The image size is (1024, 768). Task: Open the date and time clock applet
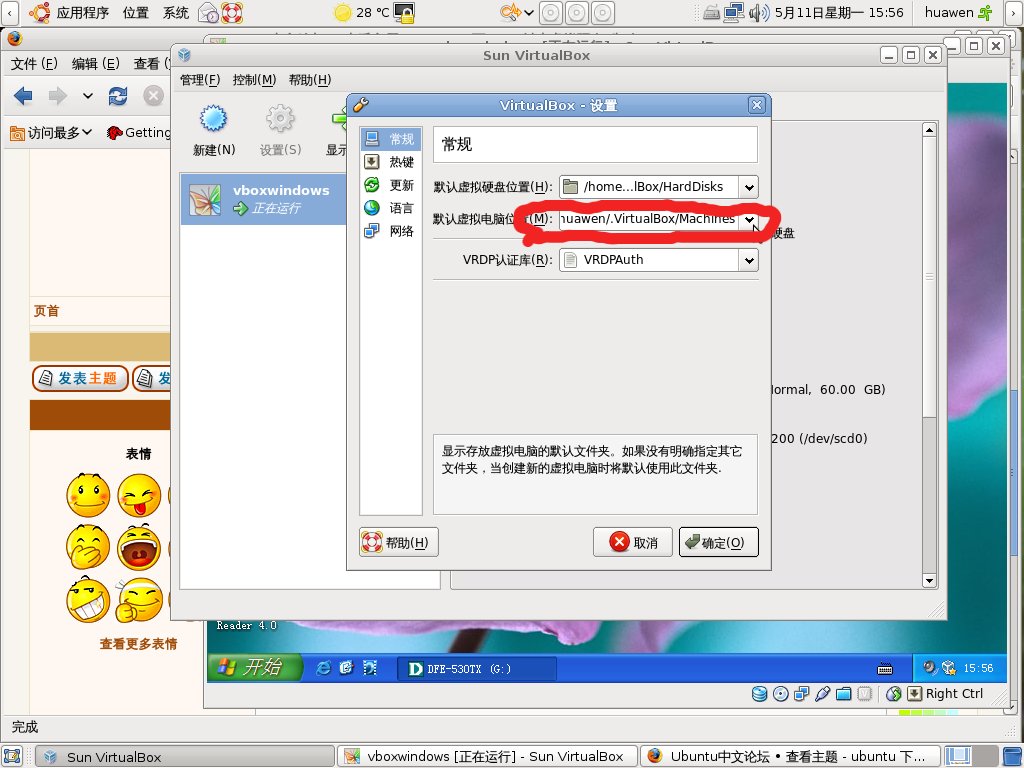(839, 12)
